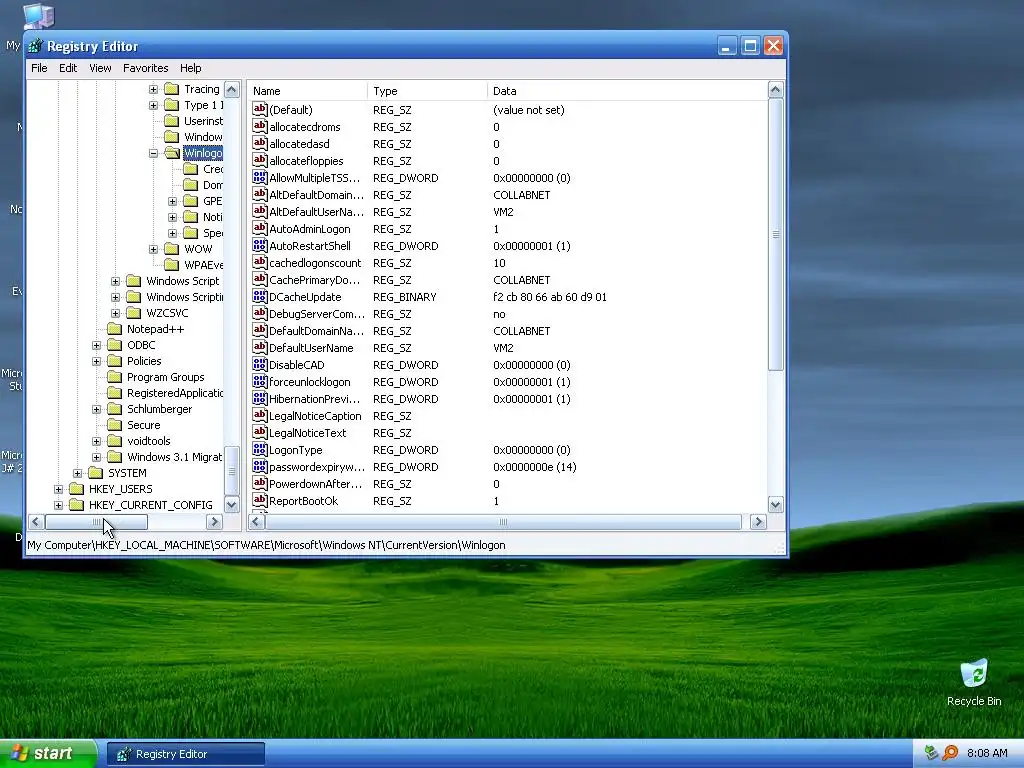Select the AltDefaultDomain value name
This screenshot has width=1024, height=768.
pyautogui.click(x=317, y=195)
